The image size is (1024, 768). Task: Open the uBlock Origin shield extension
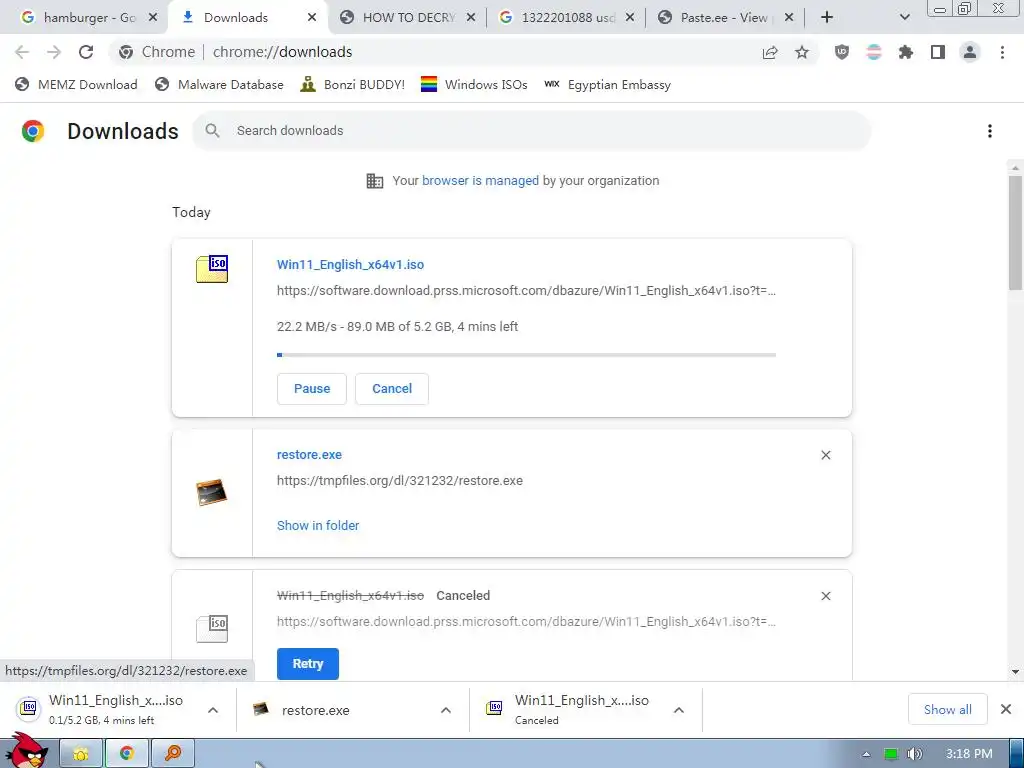[x=842, y=52]
